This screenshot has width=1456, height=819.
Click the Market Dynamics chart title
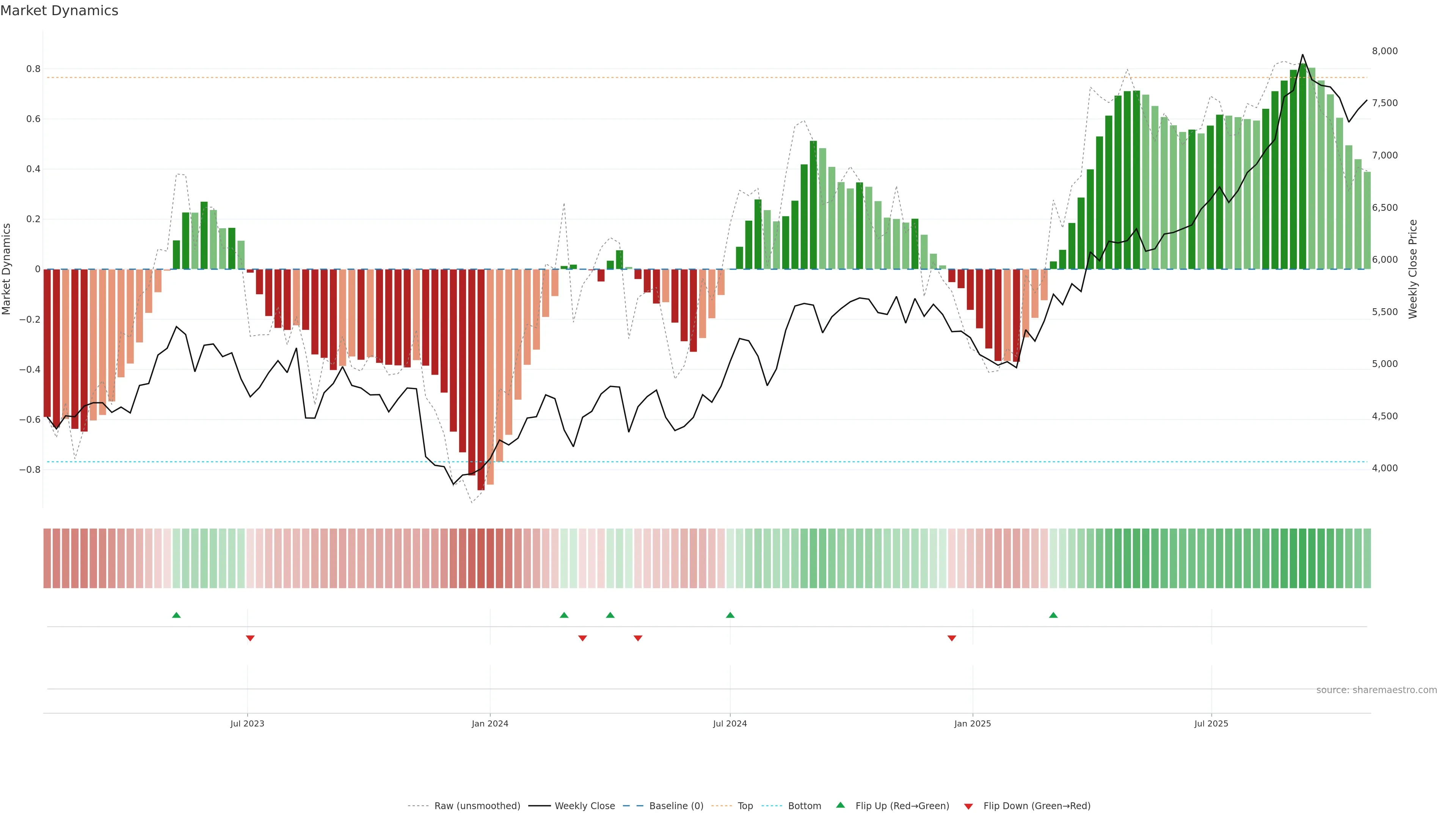click(x=60, y=11)
